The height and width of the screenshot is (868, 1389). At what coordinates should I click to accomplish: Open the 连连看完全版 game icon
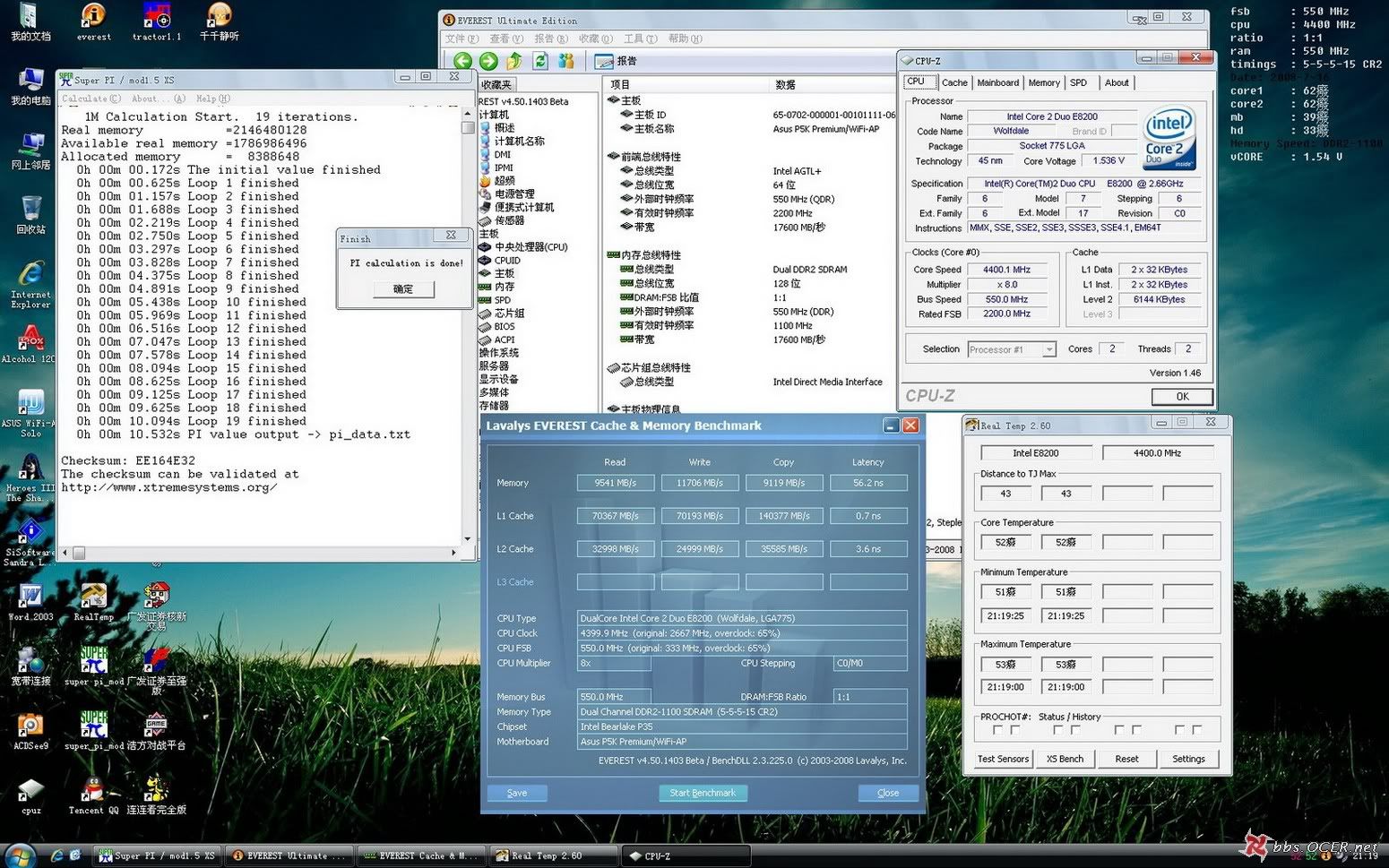point(157,796)
